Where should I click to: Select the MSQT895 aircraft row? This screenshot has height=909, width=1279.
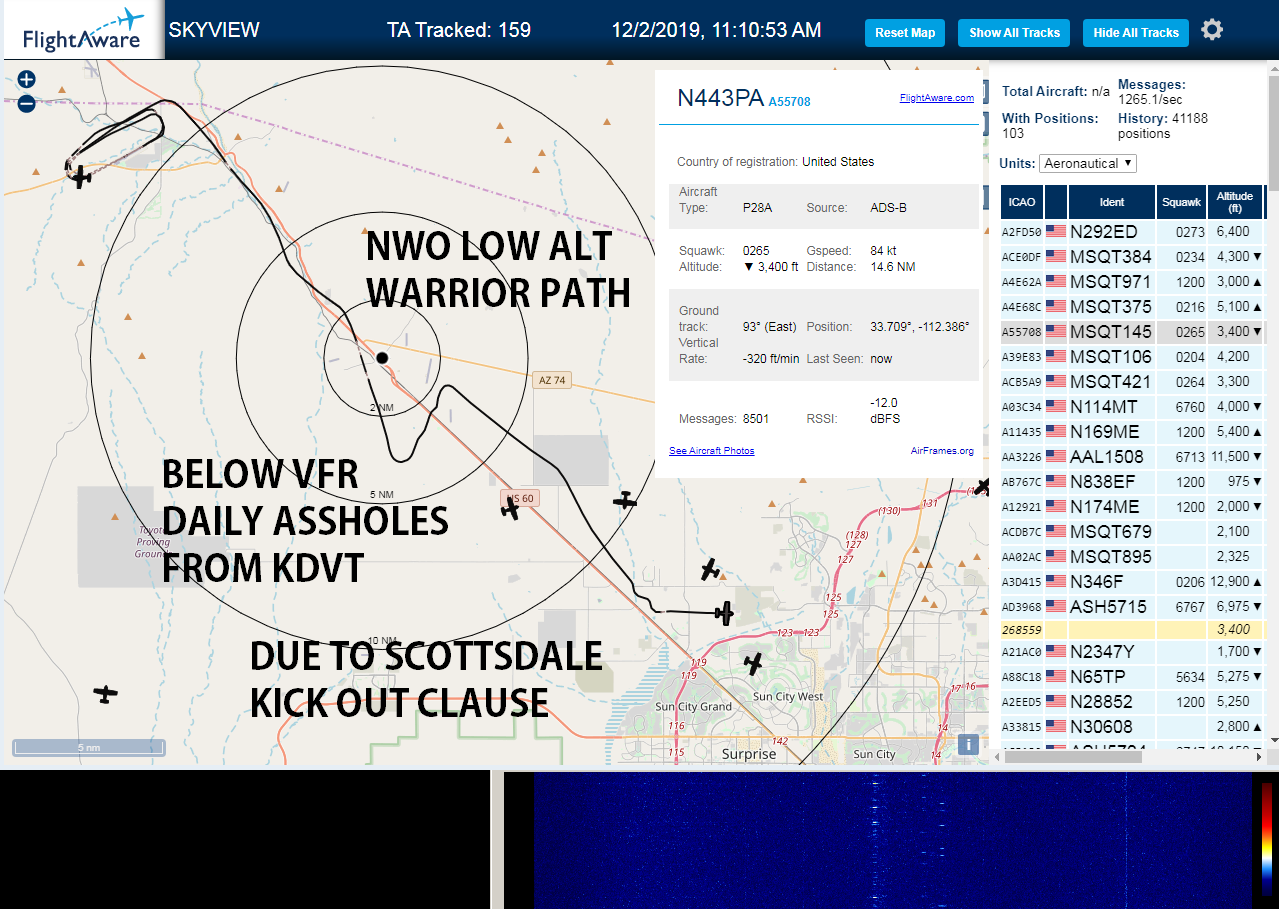[x=1133, y=556]
